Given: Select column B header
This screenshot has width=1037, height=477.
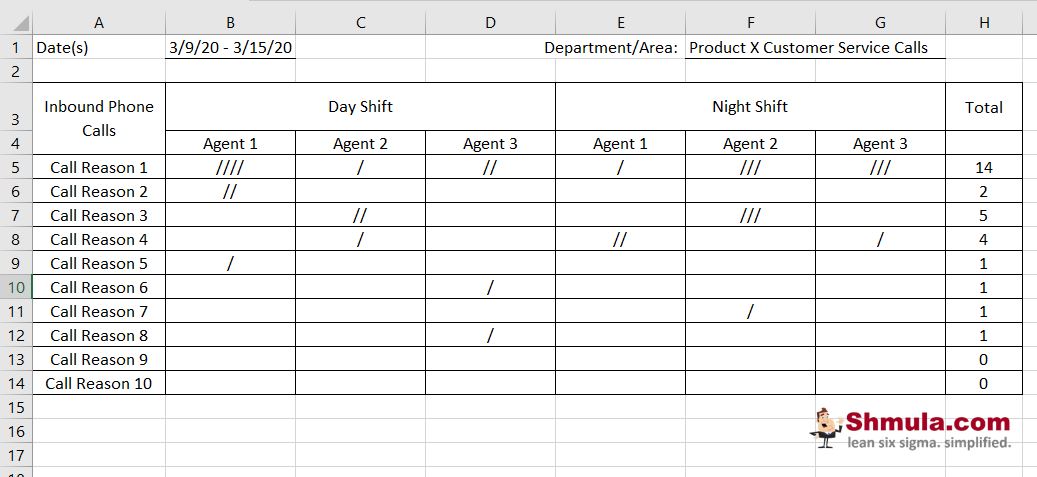Looking at the screenshot, I should pyautogui.click(x=230, y=22).
